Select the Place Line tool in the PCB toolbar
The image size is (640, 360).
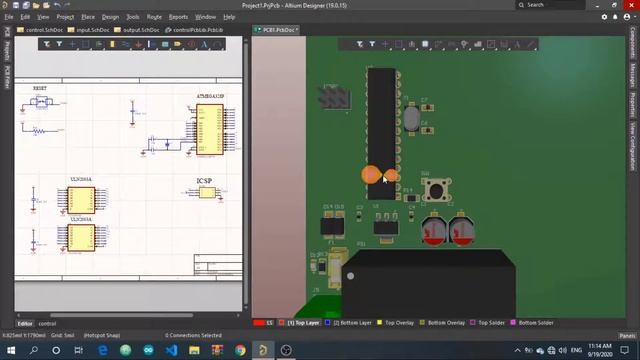tap(531, 44)
